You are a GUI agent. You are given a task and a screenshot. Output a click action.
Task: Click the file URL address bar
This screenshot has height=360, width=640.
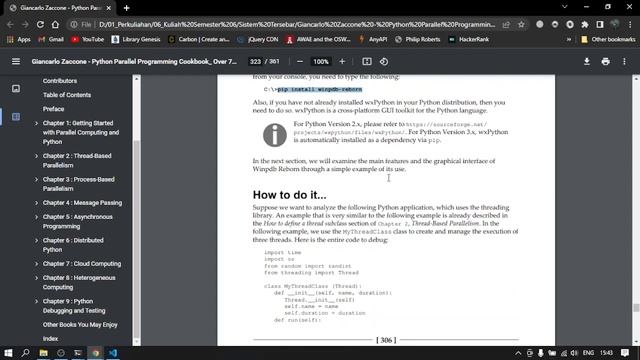coord(297,24)
